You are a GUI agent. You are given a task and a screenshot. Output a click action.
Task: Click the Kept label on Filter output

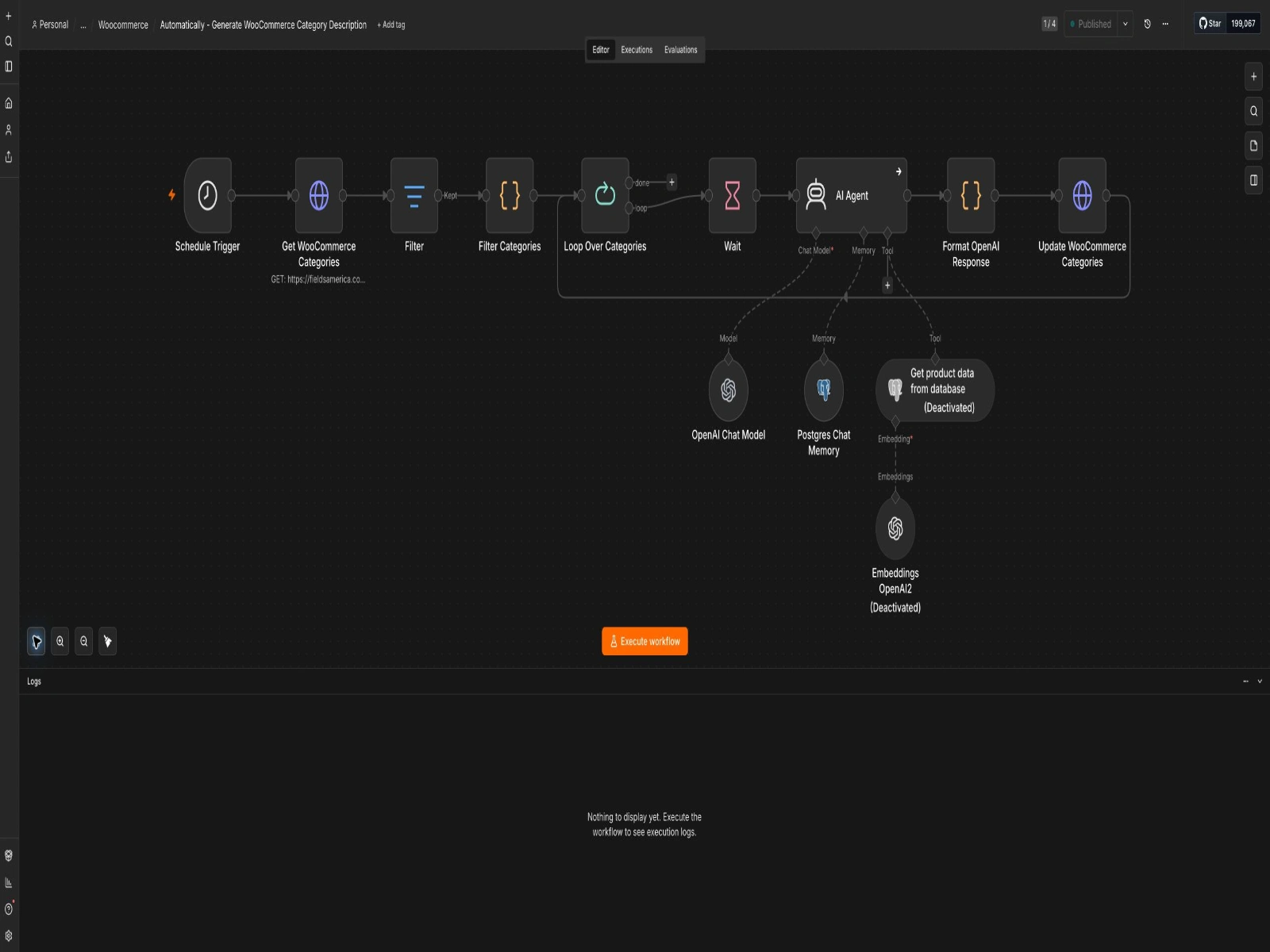tap(450, 195)
